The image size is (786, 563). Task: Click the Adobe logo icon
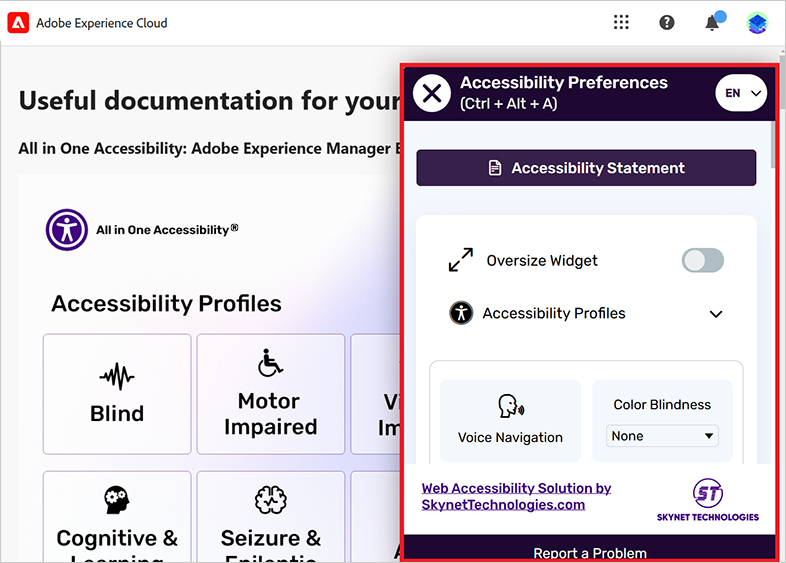click(18, 22)
